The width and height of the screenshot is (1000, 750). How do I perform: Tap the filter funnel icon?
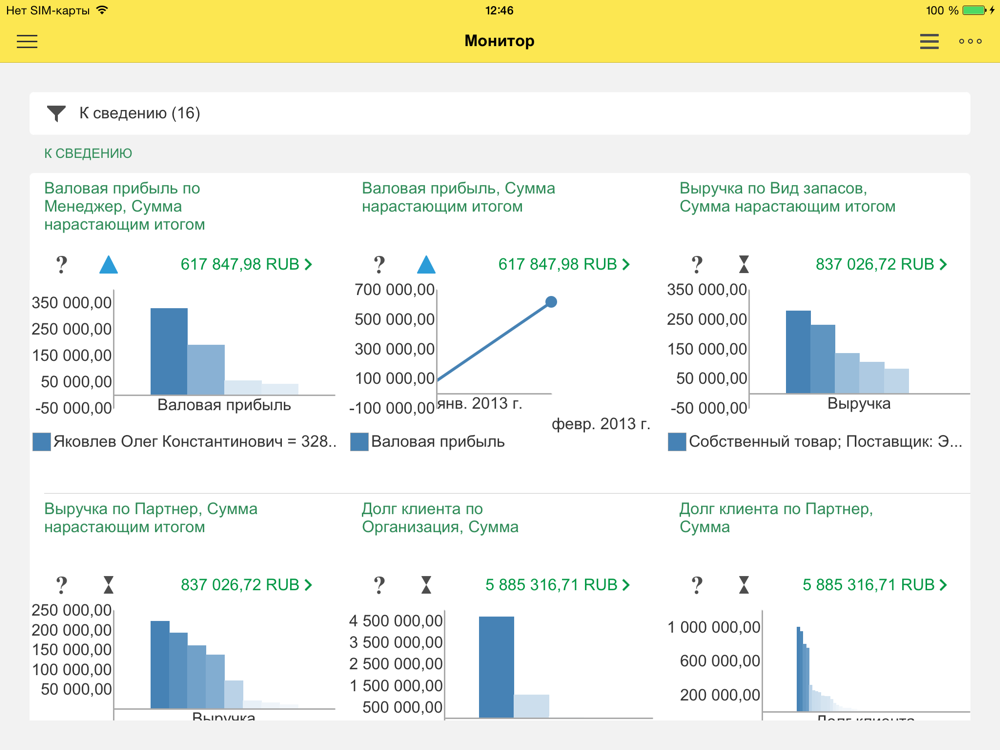tap(56, 113)
